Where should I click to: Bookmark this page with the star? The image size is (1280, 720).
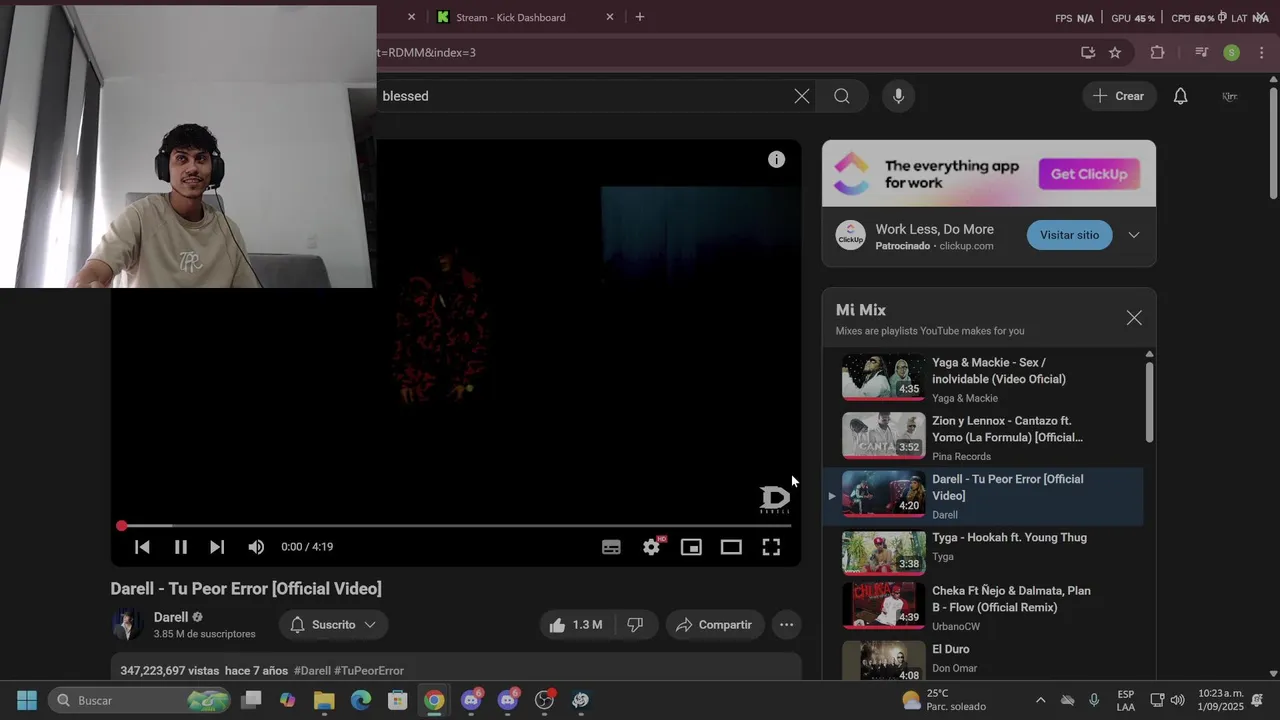(x=1115, y=52)
